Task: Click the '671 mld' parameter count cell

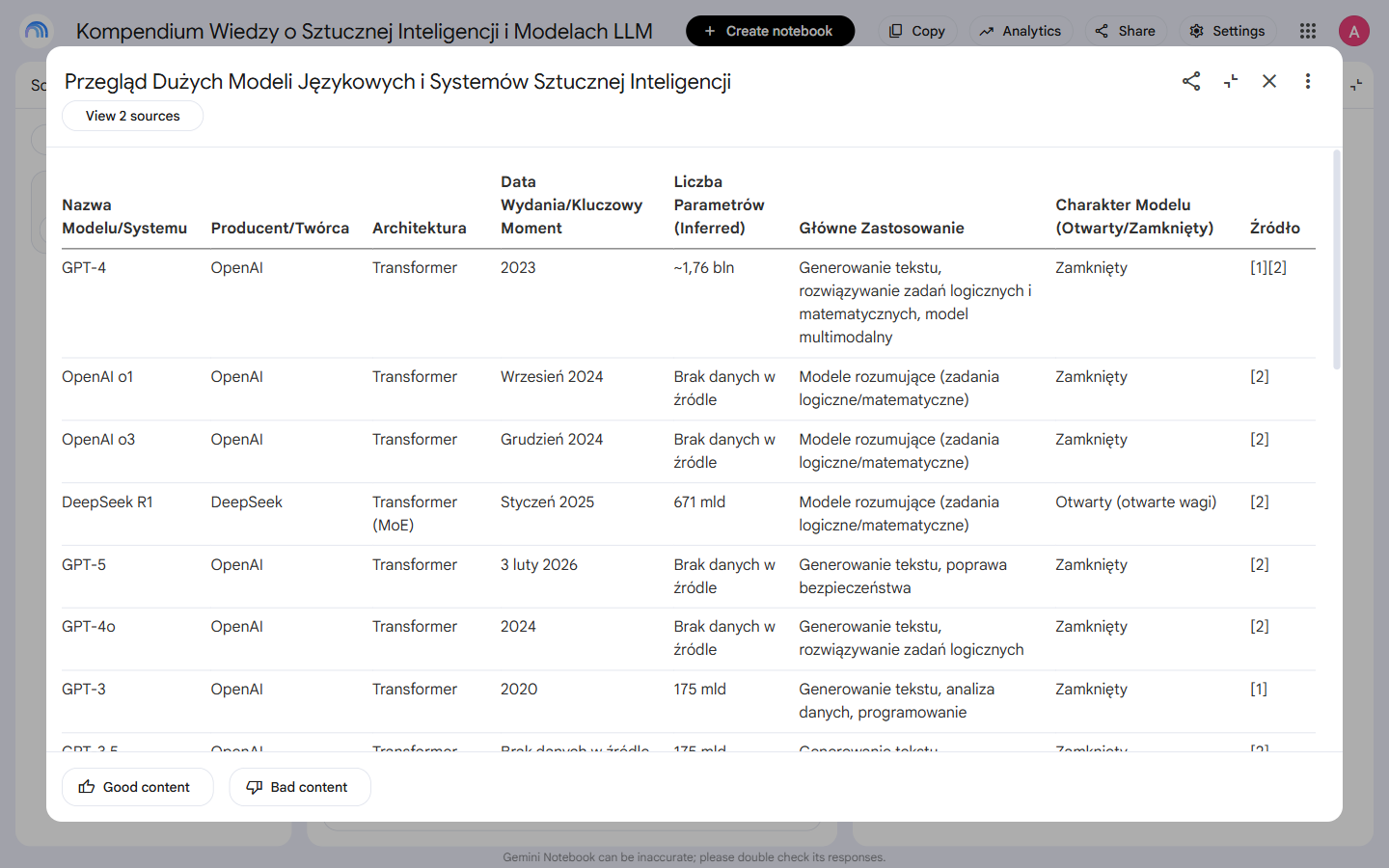Action: tap(699, 502)
